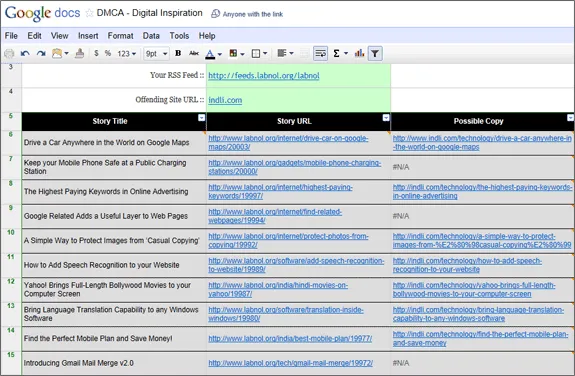Click the merge cells icon
The image size is (575, 376).
(304, 54)
